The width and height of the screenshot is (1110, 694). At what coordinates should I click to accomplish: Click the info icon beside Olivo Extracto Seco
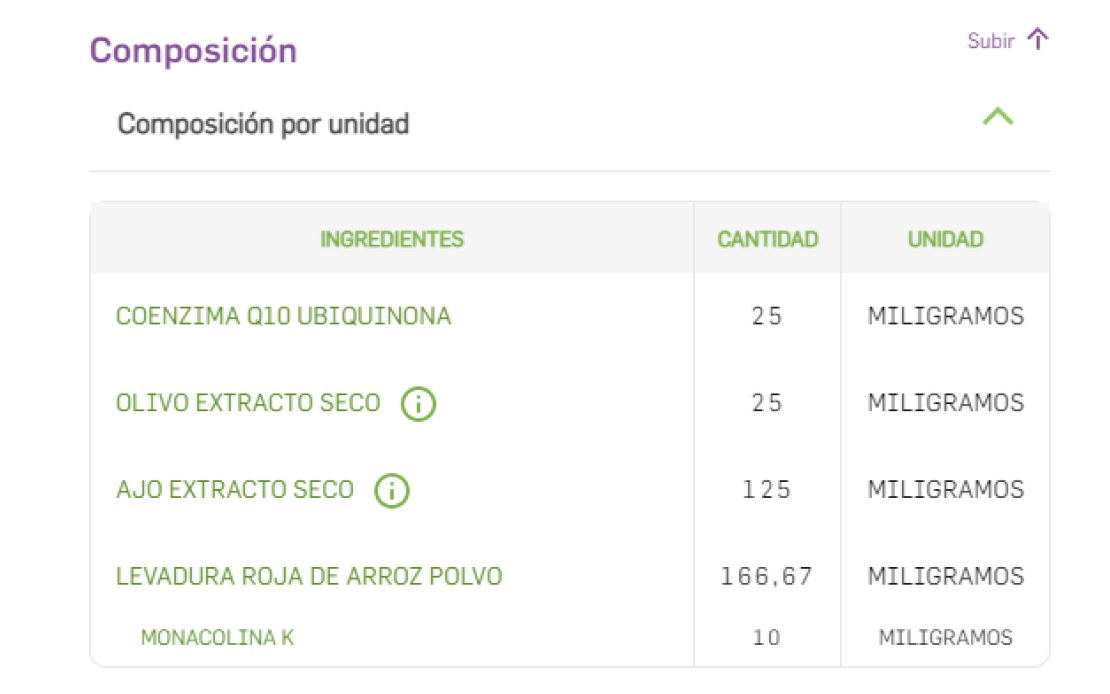[x=419, y=404]
